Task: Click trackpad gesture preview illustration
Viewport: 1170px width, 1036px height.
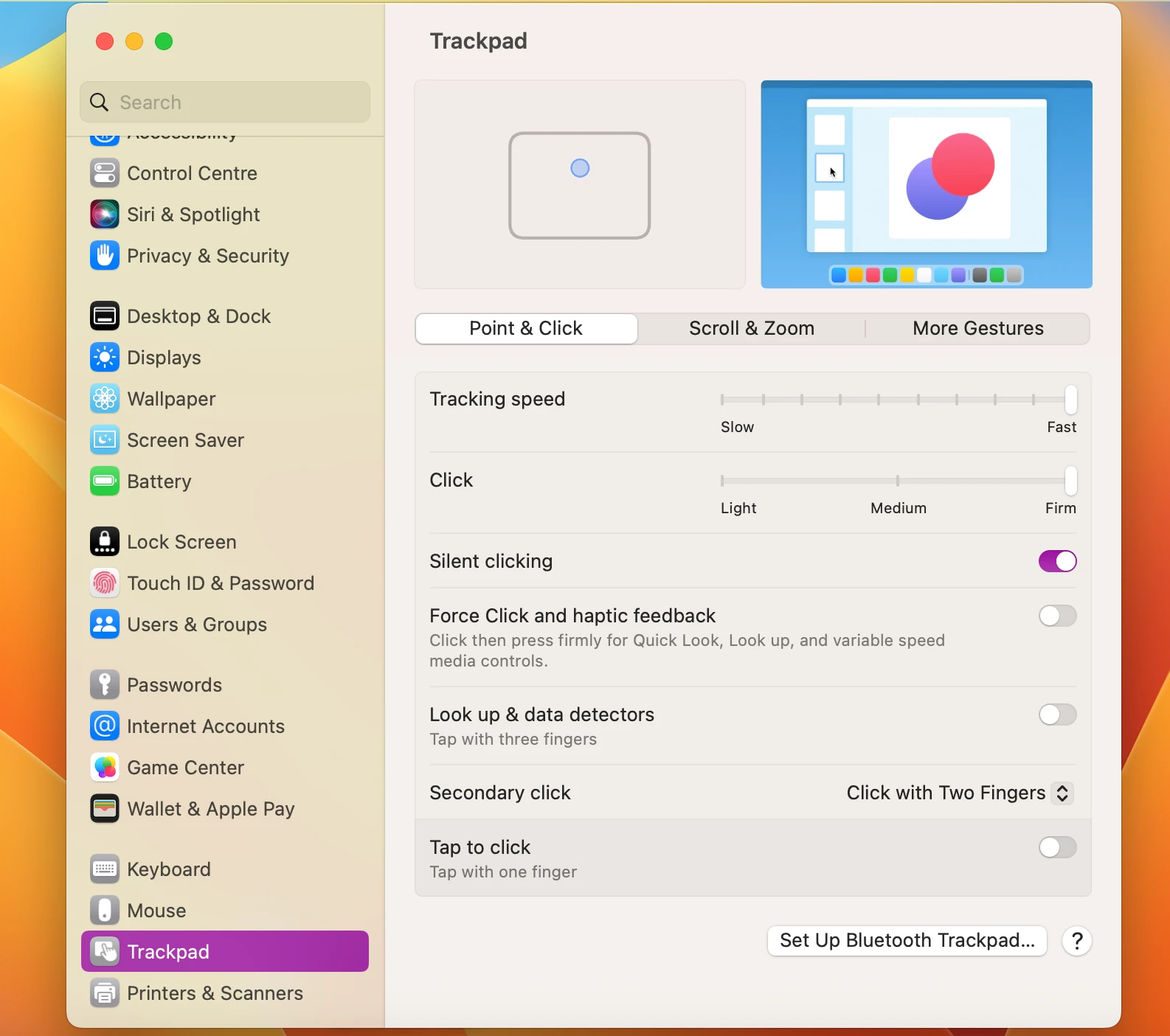Action: coord(580,184)
